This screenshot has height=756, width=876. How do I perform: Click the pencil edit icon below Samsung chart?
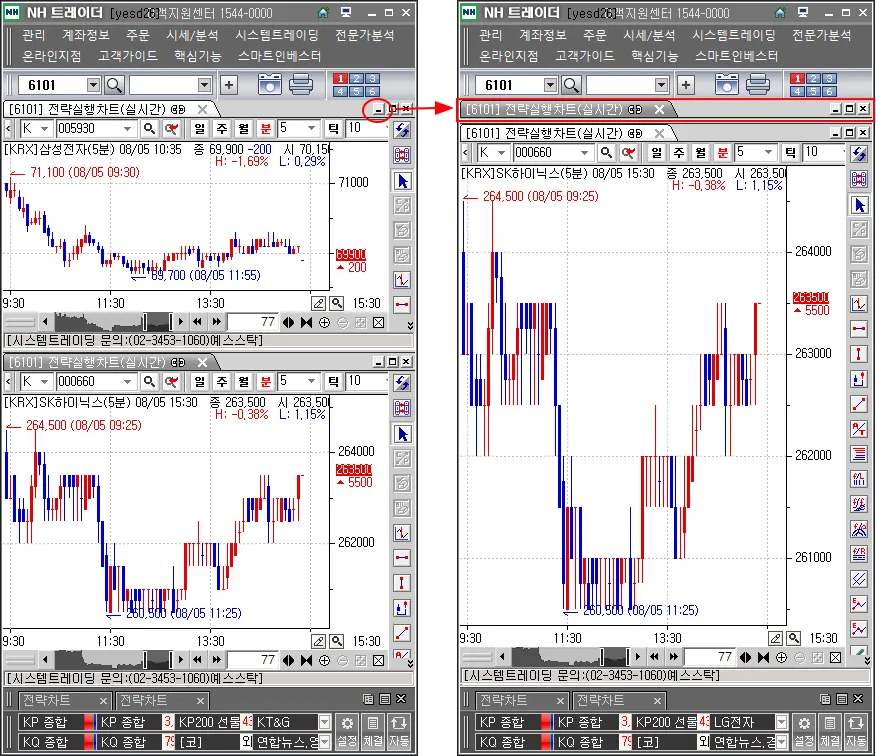[318, 303]
